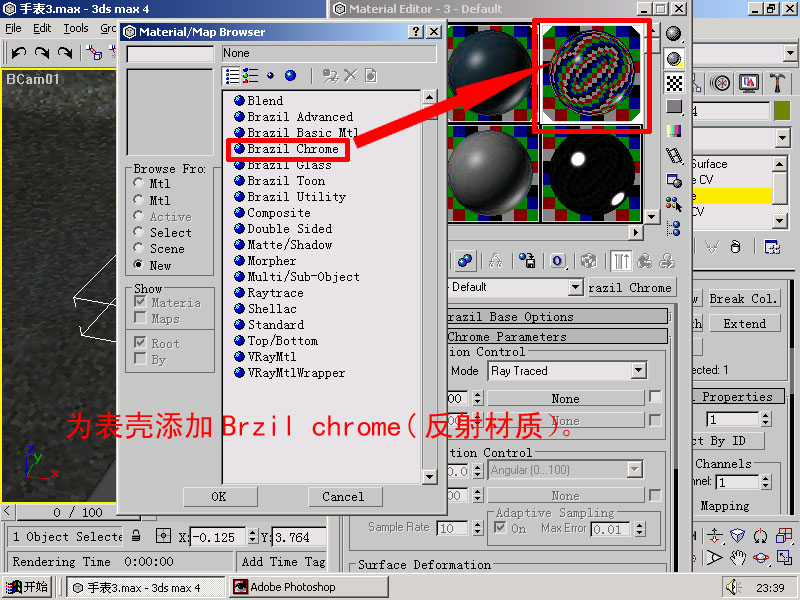Select the New radio button
The height and width of the screenshot is (600, 800).
138,264
